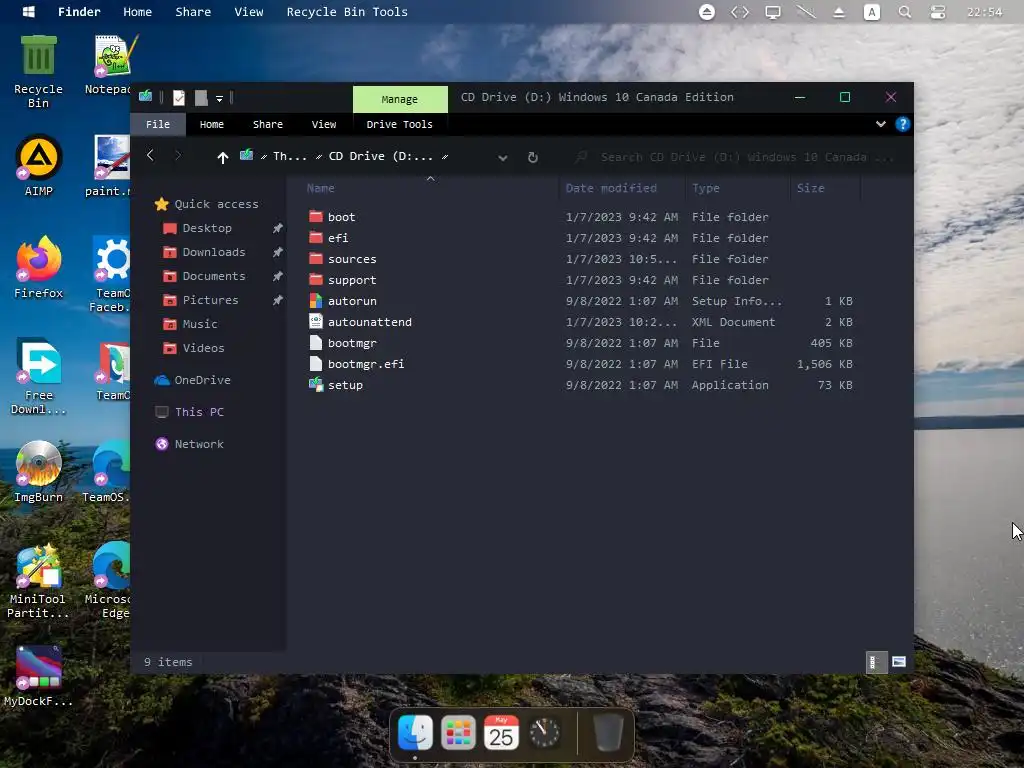Open Customize Quick Access Toolbar dropdown
Image resolution: width=1024 pixels, height=768 pixels.
(219, 99)
